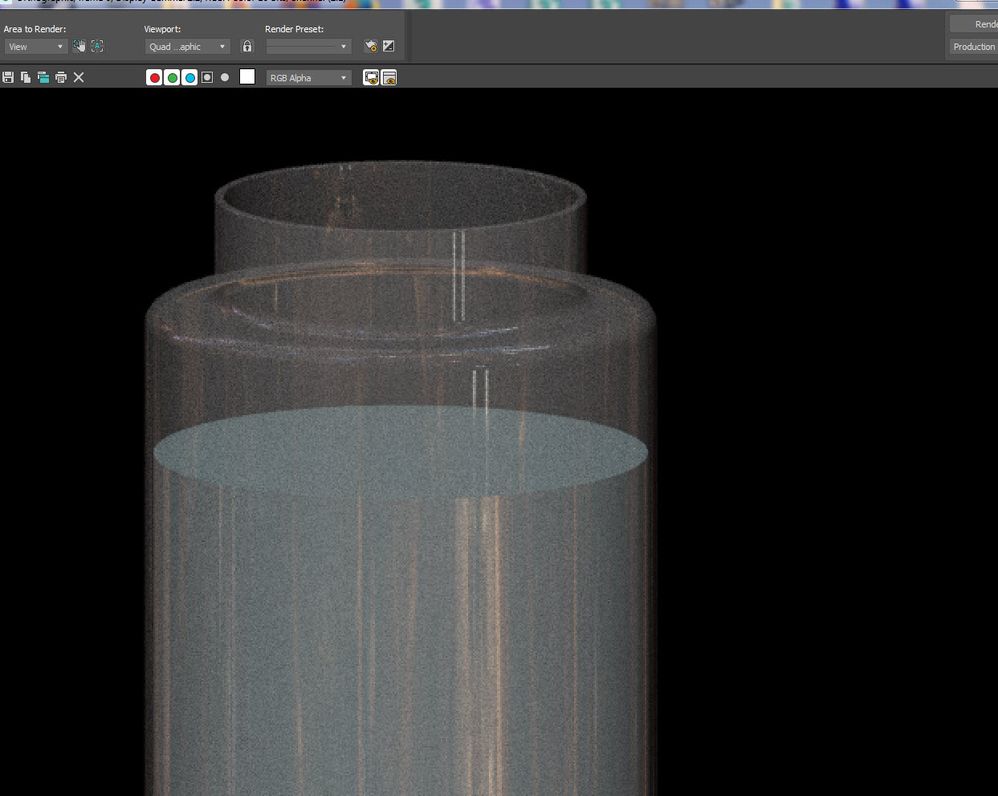This screenshot has width=998, height=796.
Task: Save the rendered image
Action: pos(8,78)
